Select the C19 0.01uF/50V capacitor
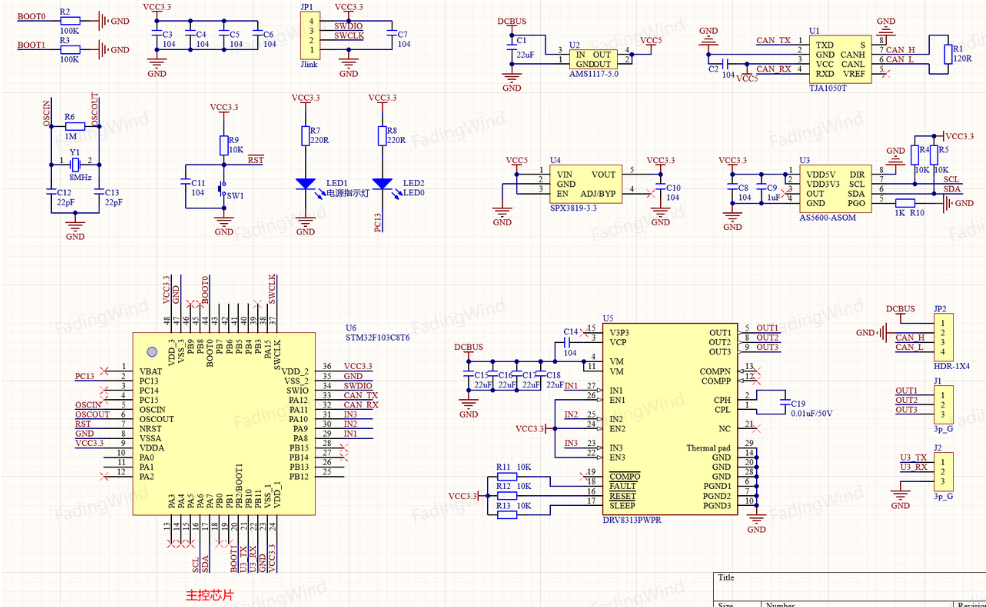The height and width of the screenshot is (607, 986). click(784, 401)
